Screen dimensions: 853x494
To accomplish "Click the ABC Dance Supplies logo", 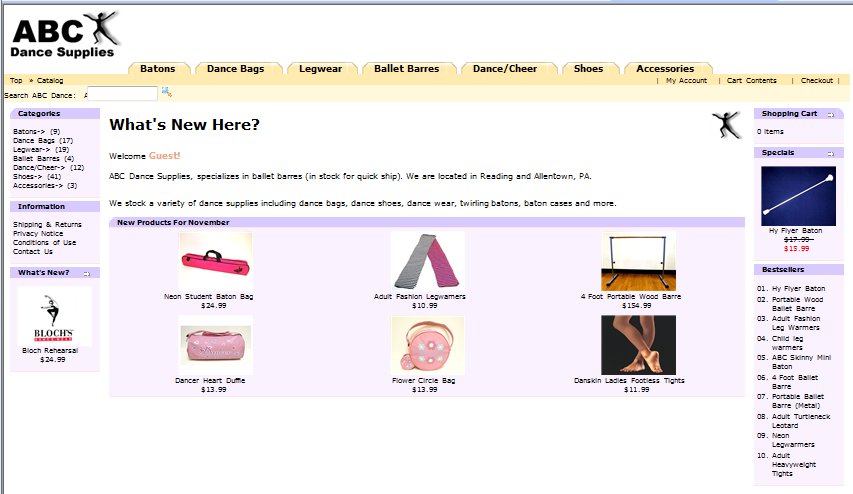I will 65,35.
